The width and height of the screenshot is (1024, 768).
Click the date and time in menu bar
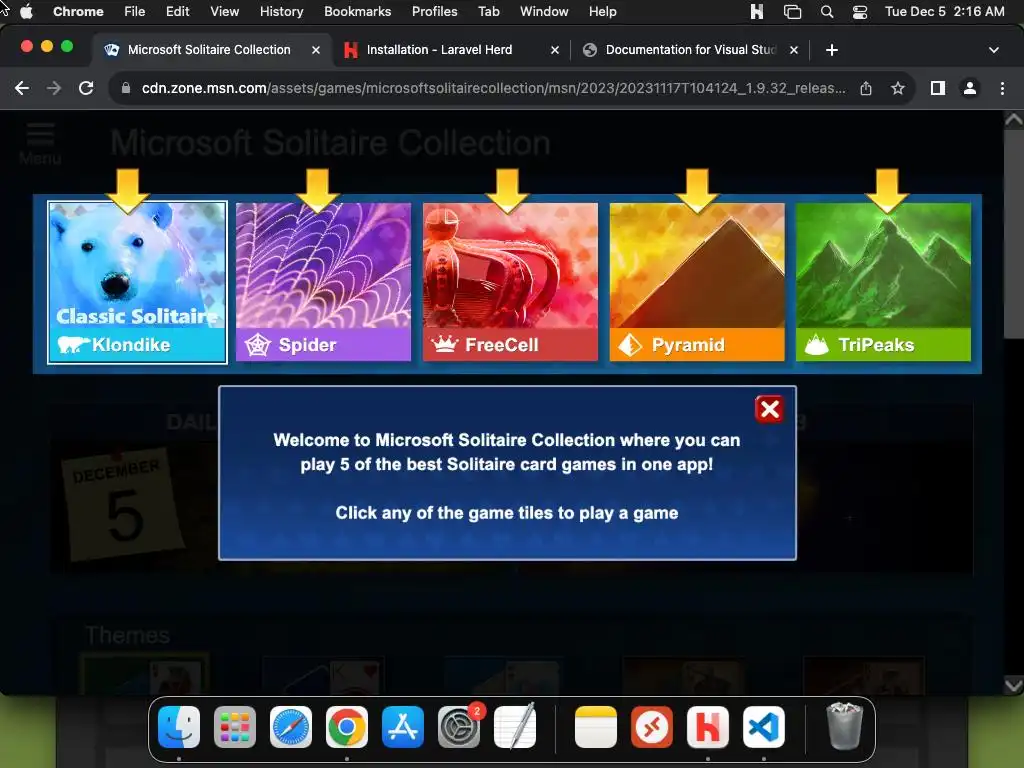[x=944, y=11]
